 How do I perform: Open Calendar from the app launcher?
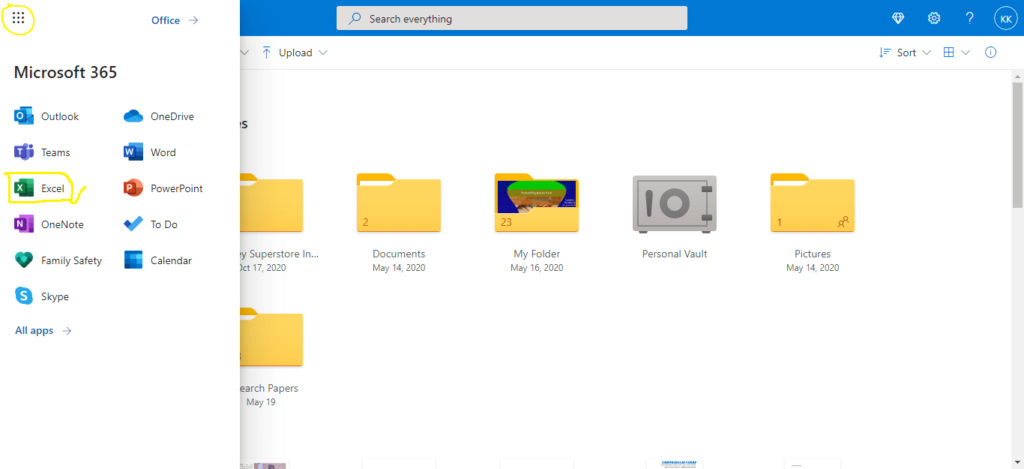[x=157, y=260]
